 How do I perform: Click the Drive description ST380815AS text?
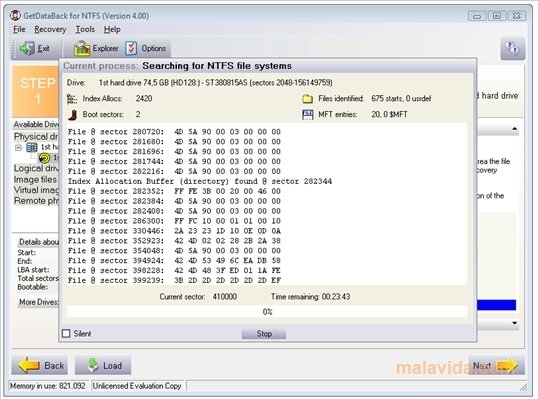[215, 83]
